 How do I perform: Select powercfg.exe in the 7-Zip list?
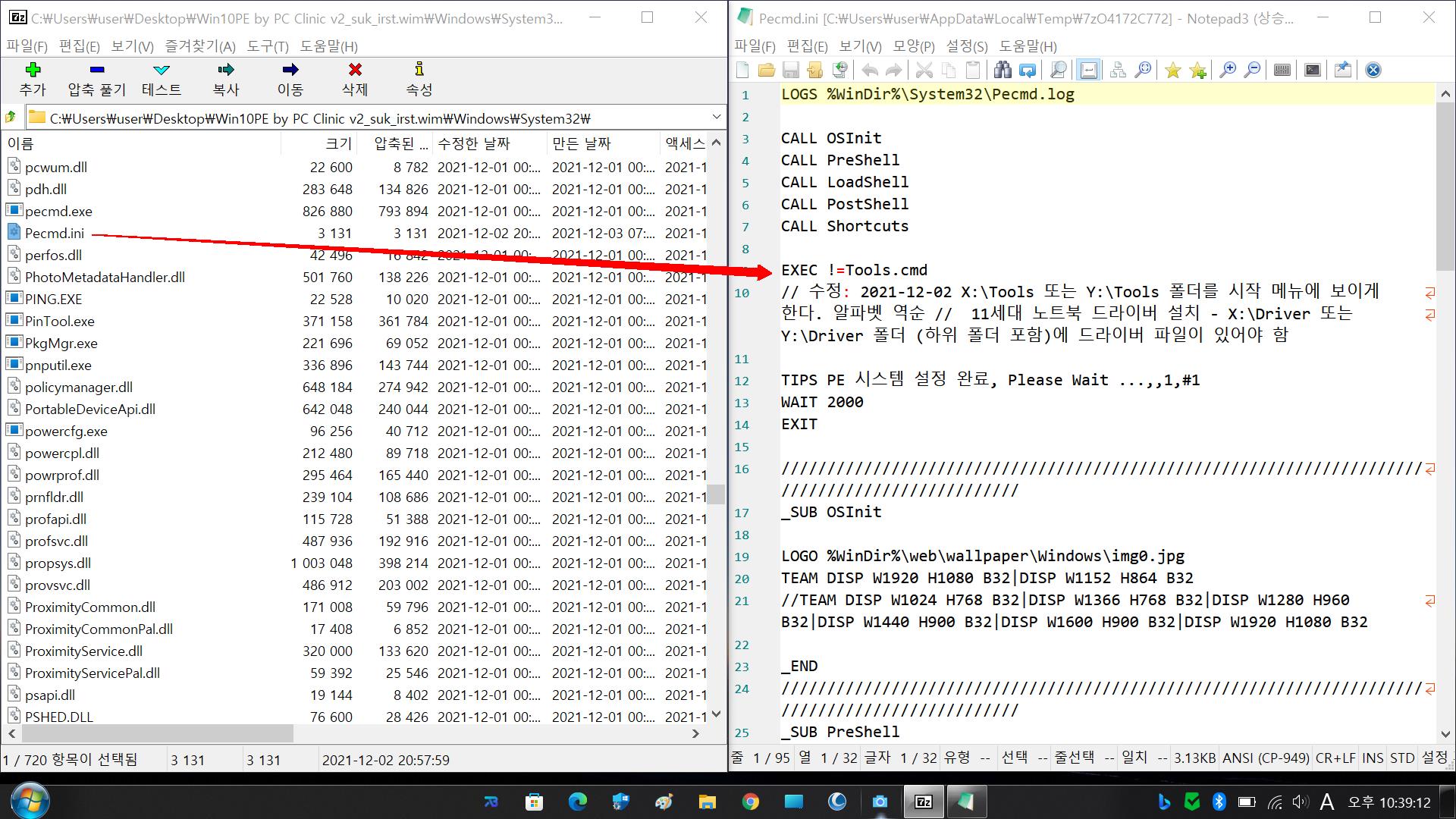click(66, 431)
